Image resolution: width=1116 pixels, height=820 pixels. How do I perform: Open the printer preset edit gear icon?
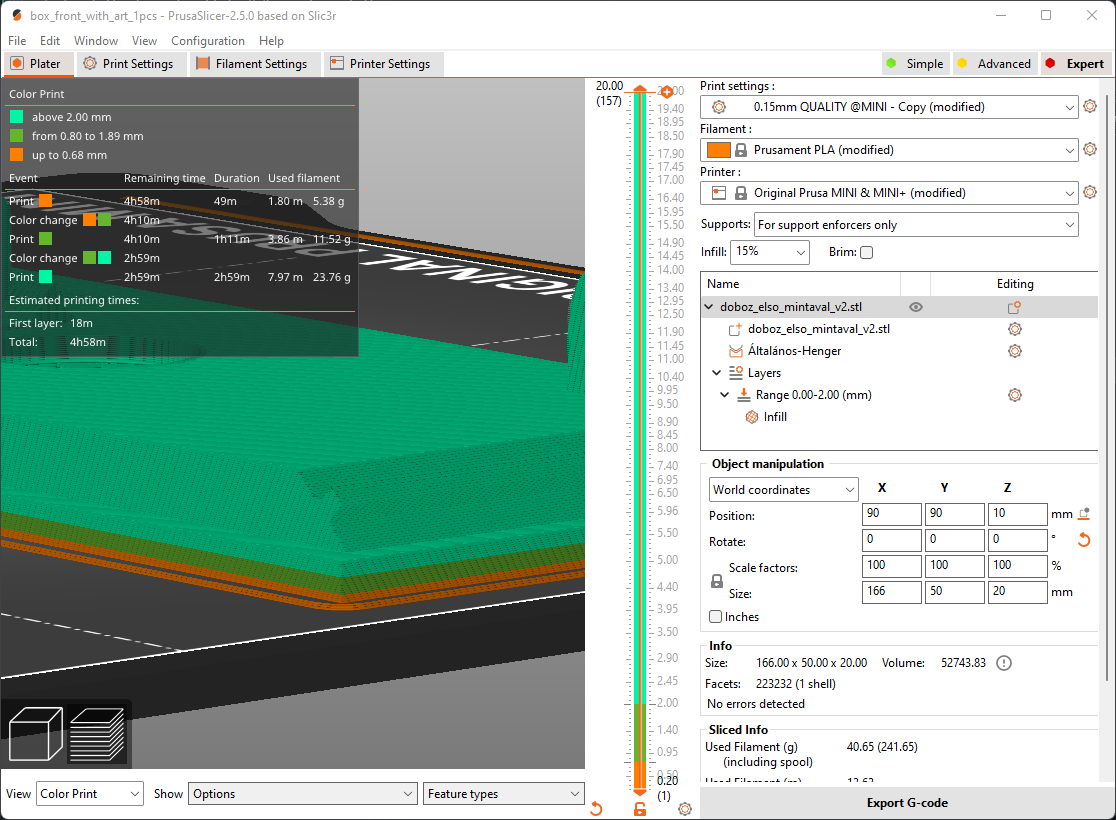(x=1090, y=192)
